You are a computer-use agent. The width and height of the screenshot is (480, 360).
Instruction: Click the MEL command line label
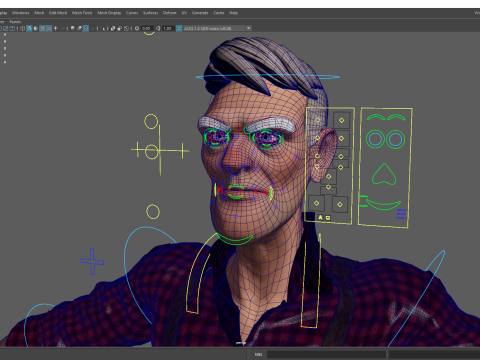[258, 354]
